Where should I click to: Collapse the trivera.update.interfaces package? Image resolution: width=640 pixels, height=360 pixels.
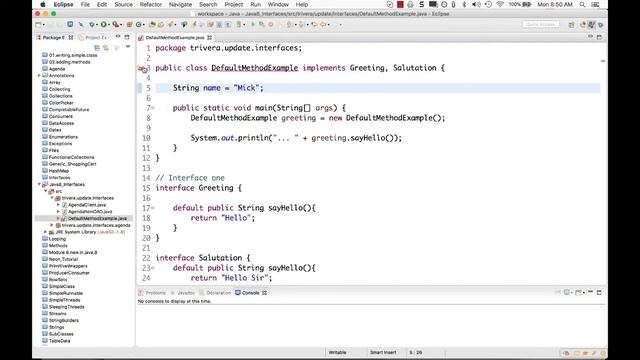click(x=52, y=198)
